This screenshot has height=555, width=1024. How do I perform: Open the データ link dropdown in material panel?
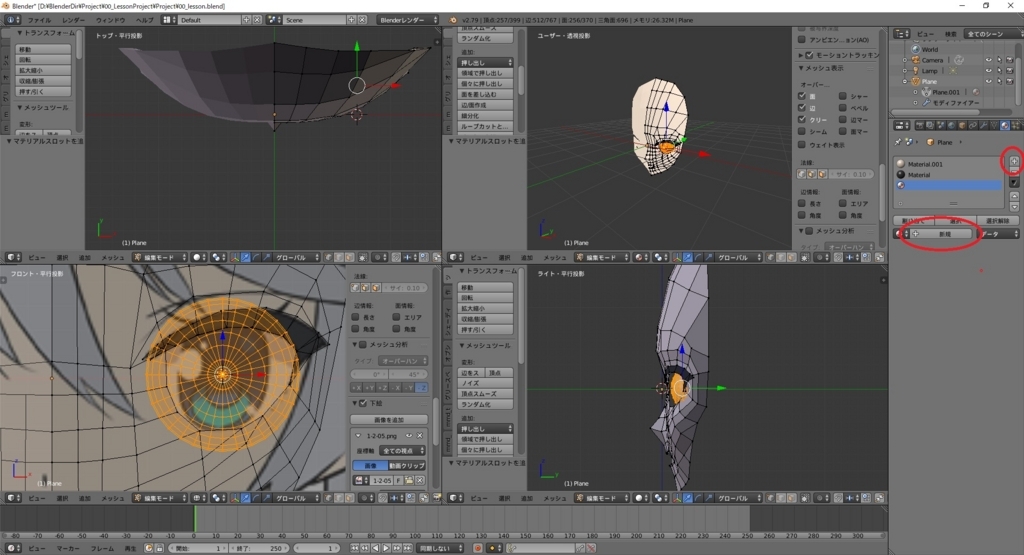[x=999, y=234]
